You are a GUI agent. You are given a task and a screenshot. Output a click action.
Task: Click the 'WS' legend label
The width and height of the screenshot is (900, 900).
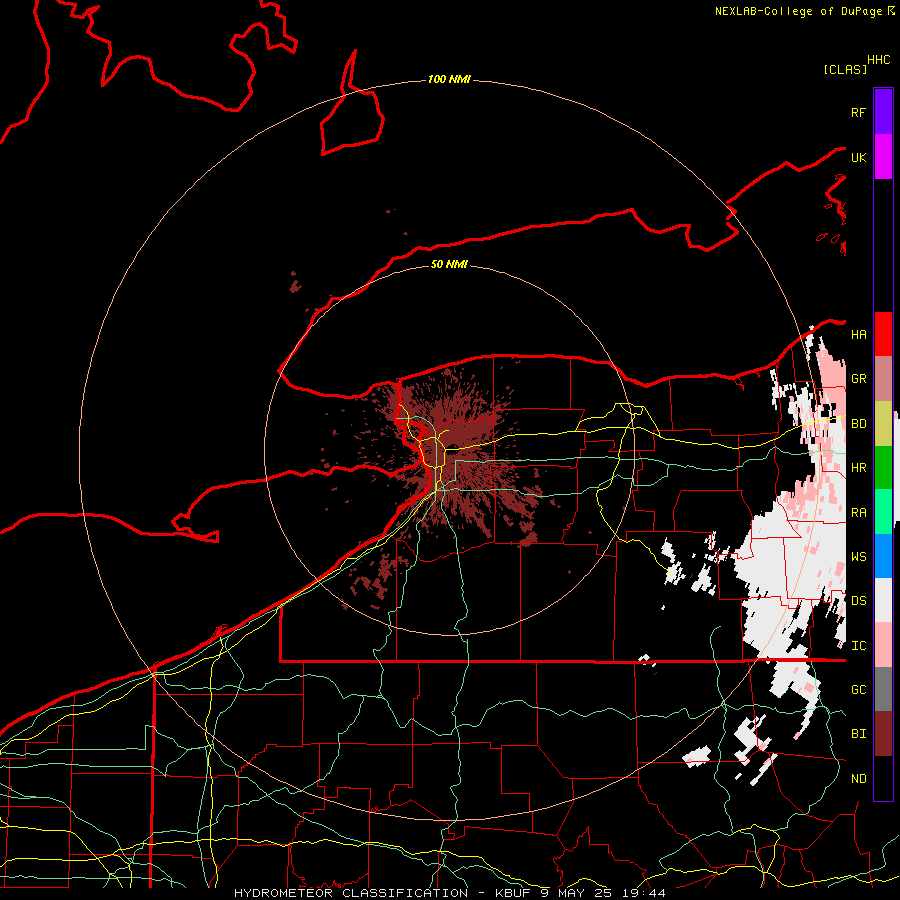tap(859, 557)
